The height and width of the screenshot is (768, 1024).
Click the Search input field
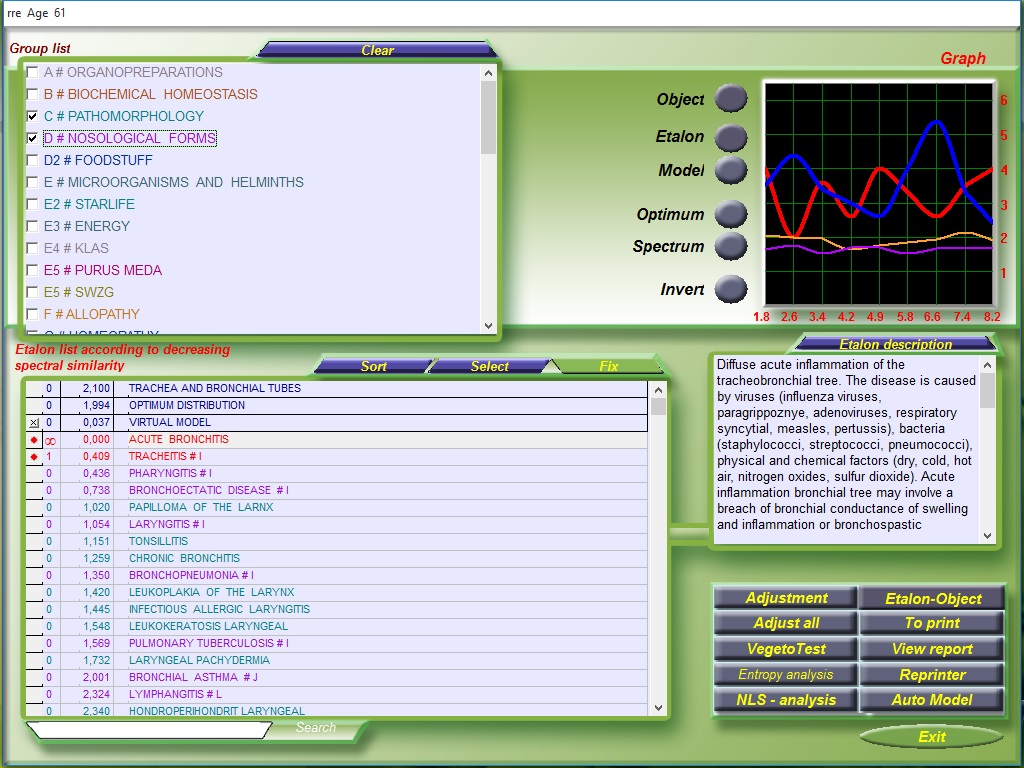click(150, 730)
